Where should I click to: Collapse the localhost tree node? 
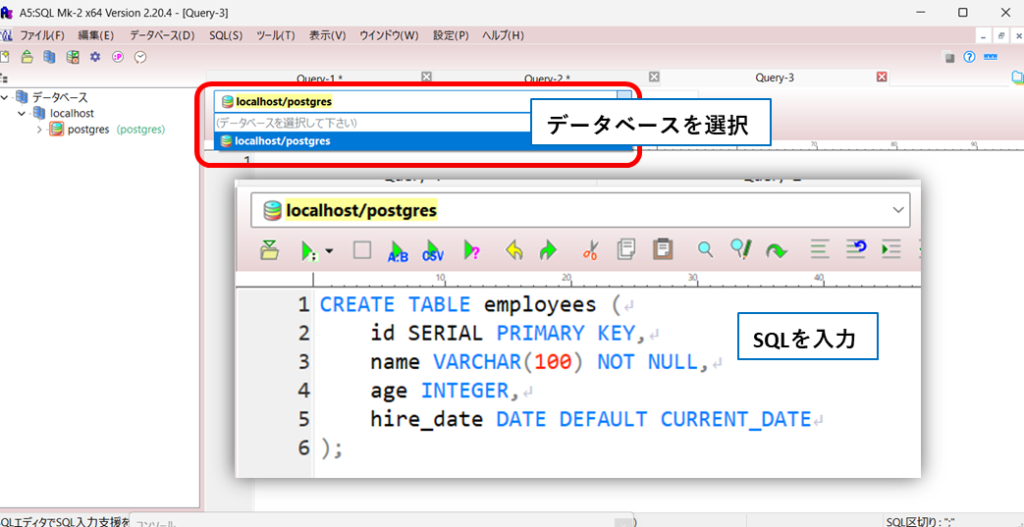pos(23,113)
